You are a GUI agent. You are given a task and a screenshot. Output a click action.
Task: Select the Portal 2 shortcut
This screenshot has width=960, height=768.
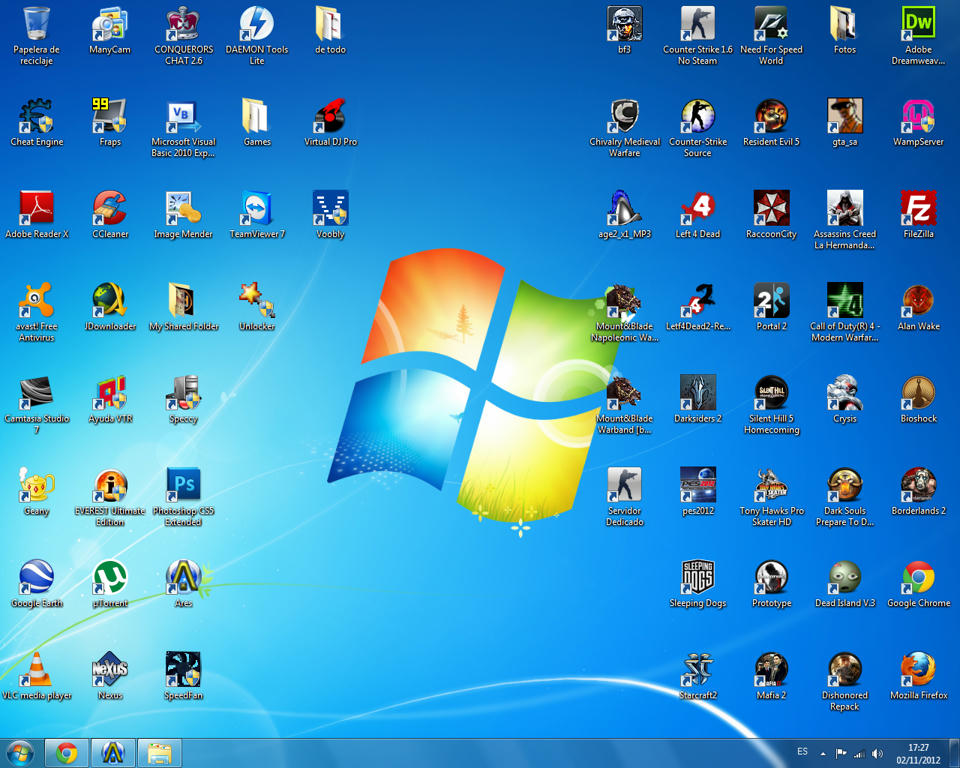click(771, 301)
